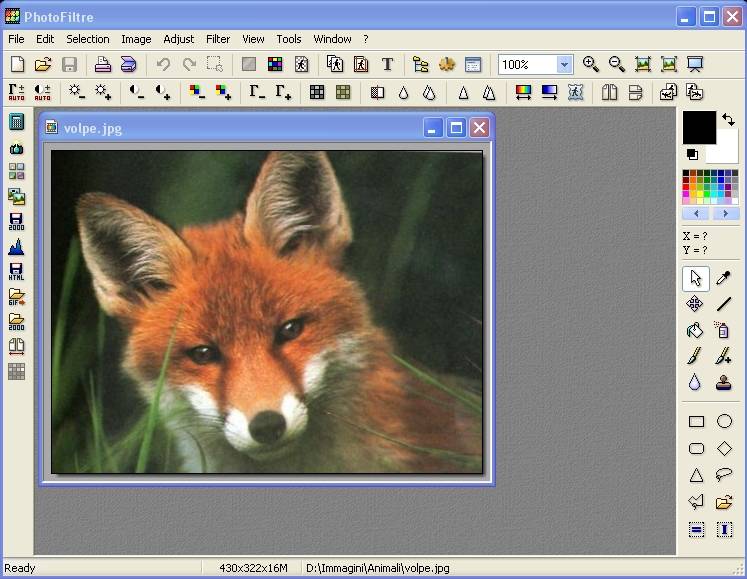Click the Zoom in magnifier
This screenshot has height=579, width=747.
[x=591, y=65]
